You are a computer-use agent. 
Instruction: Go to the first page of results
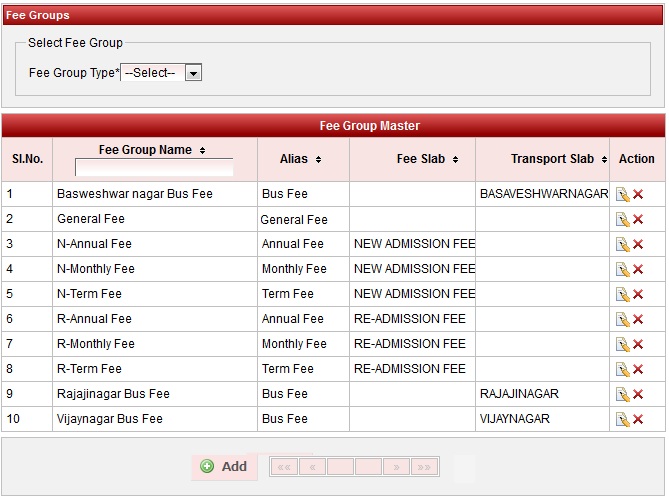284,467
